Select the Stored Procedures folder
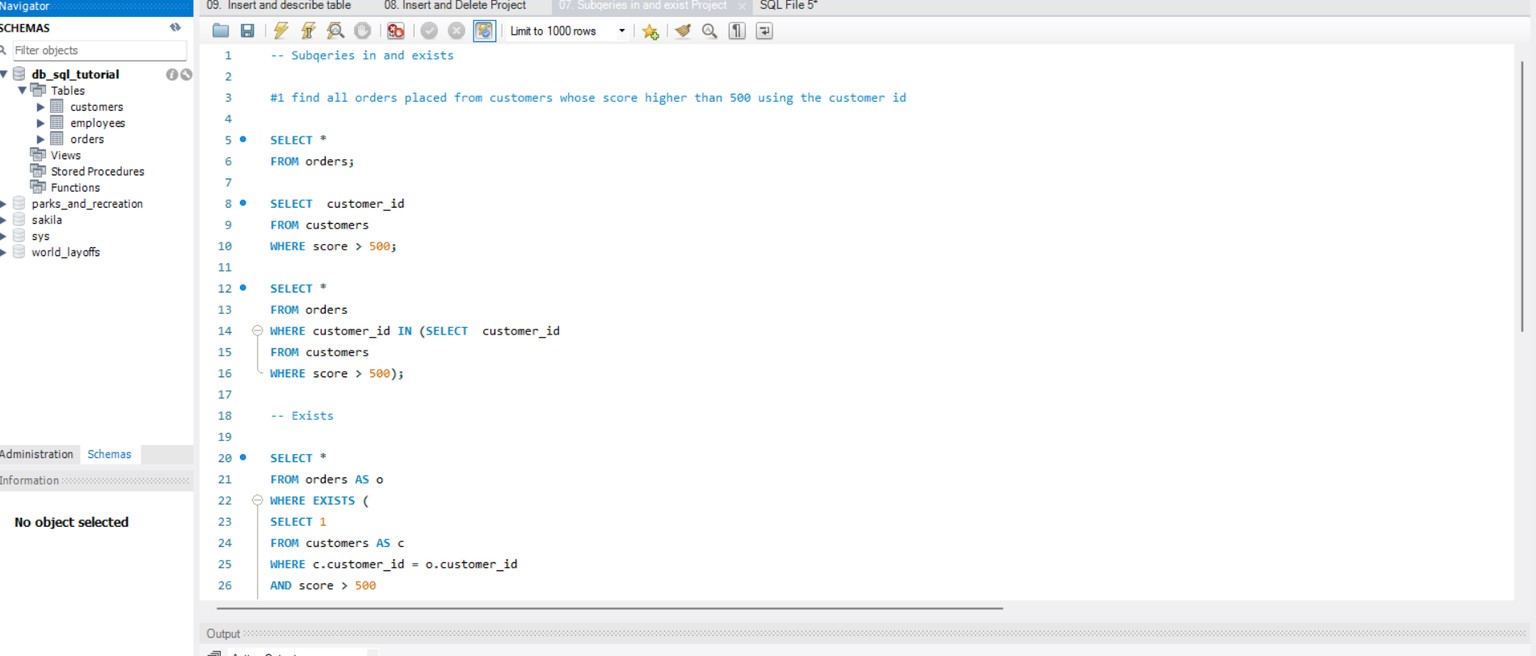The width and height of the screenshot is (1536, 656). 97,171
